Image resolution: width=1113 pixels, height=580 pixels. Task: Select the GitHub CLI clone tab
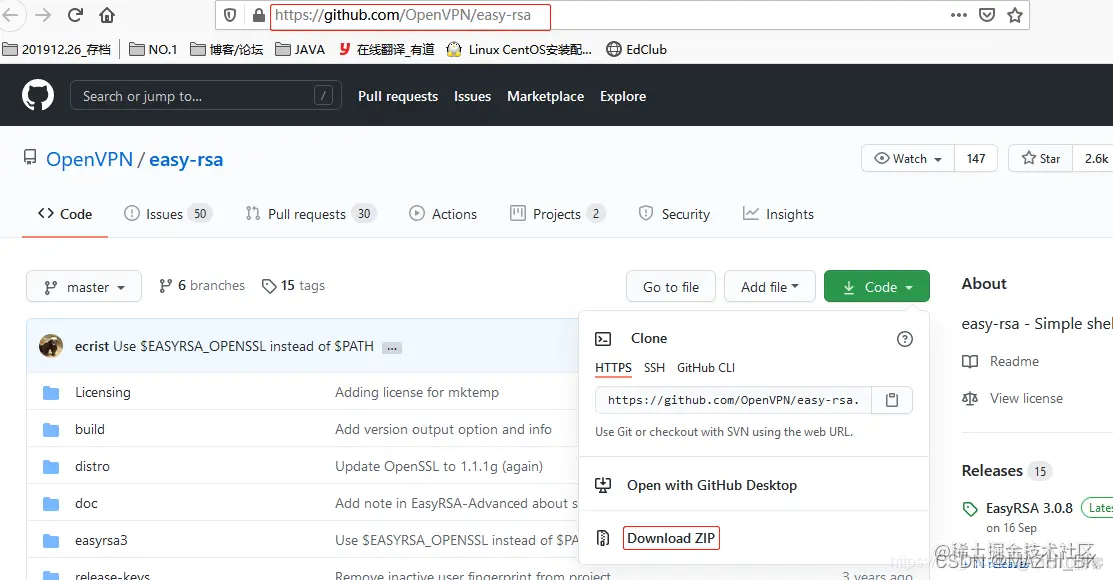706,368
